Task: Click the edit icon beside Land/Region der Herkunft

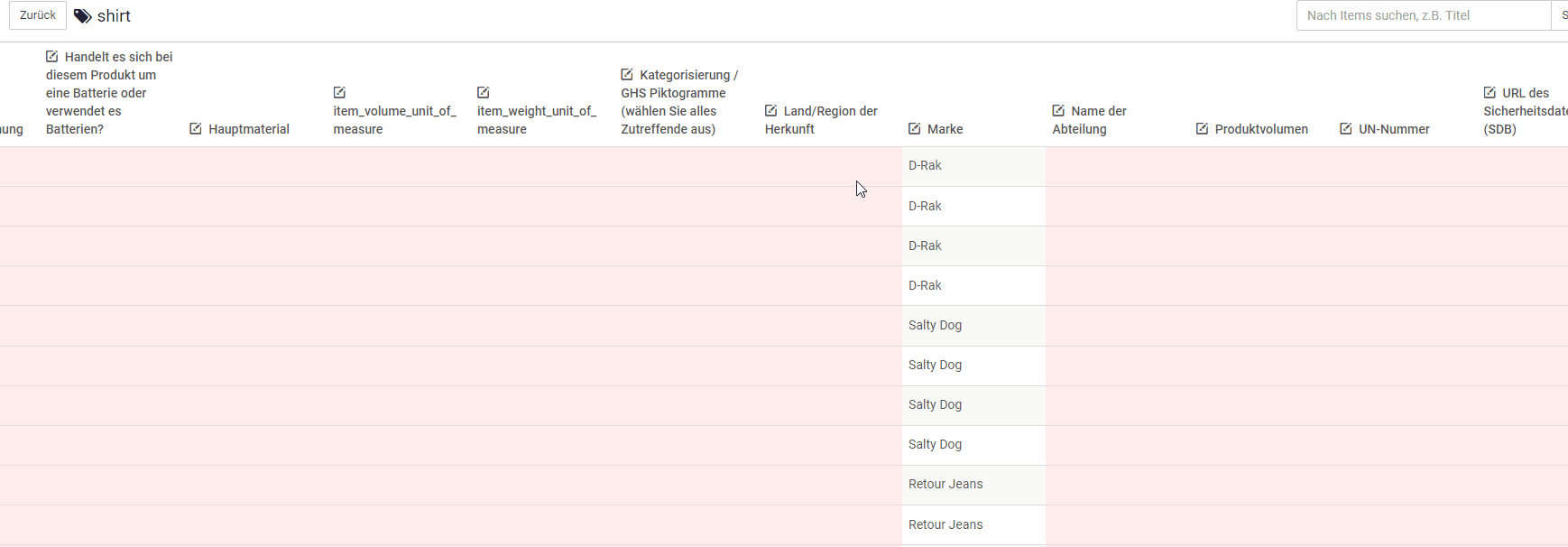Action: (770, 111)
